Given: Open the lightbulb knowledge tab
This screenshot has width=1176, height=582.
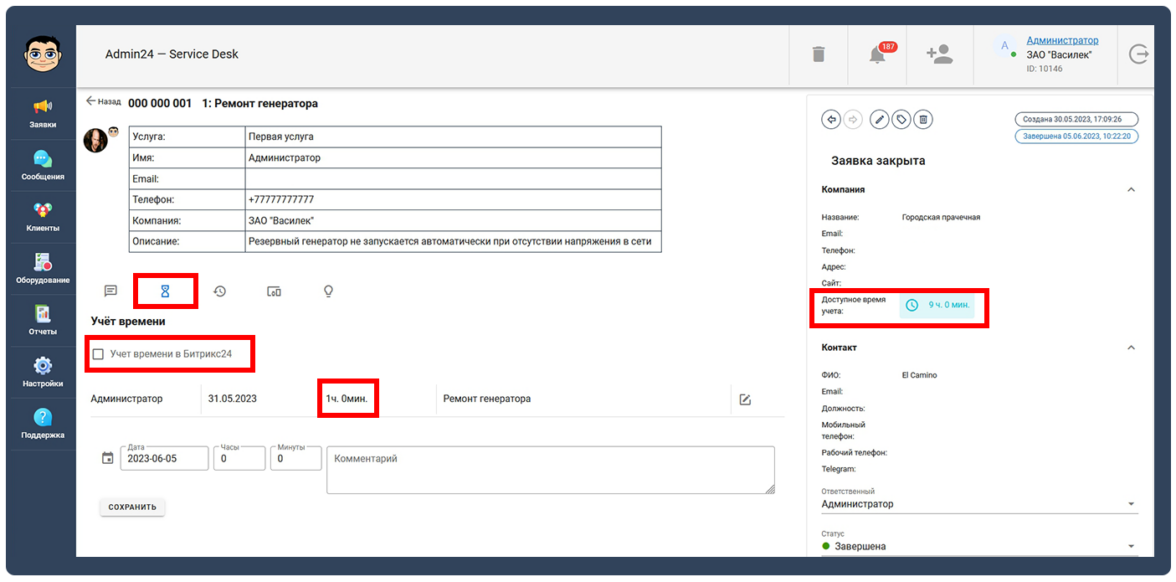Looking at the screenshot, I should (328, 291).
